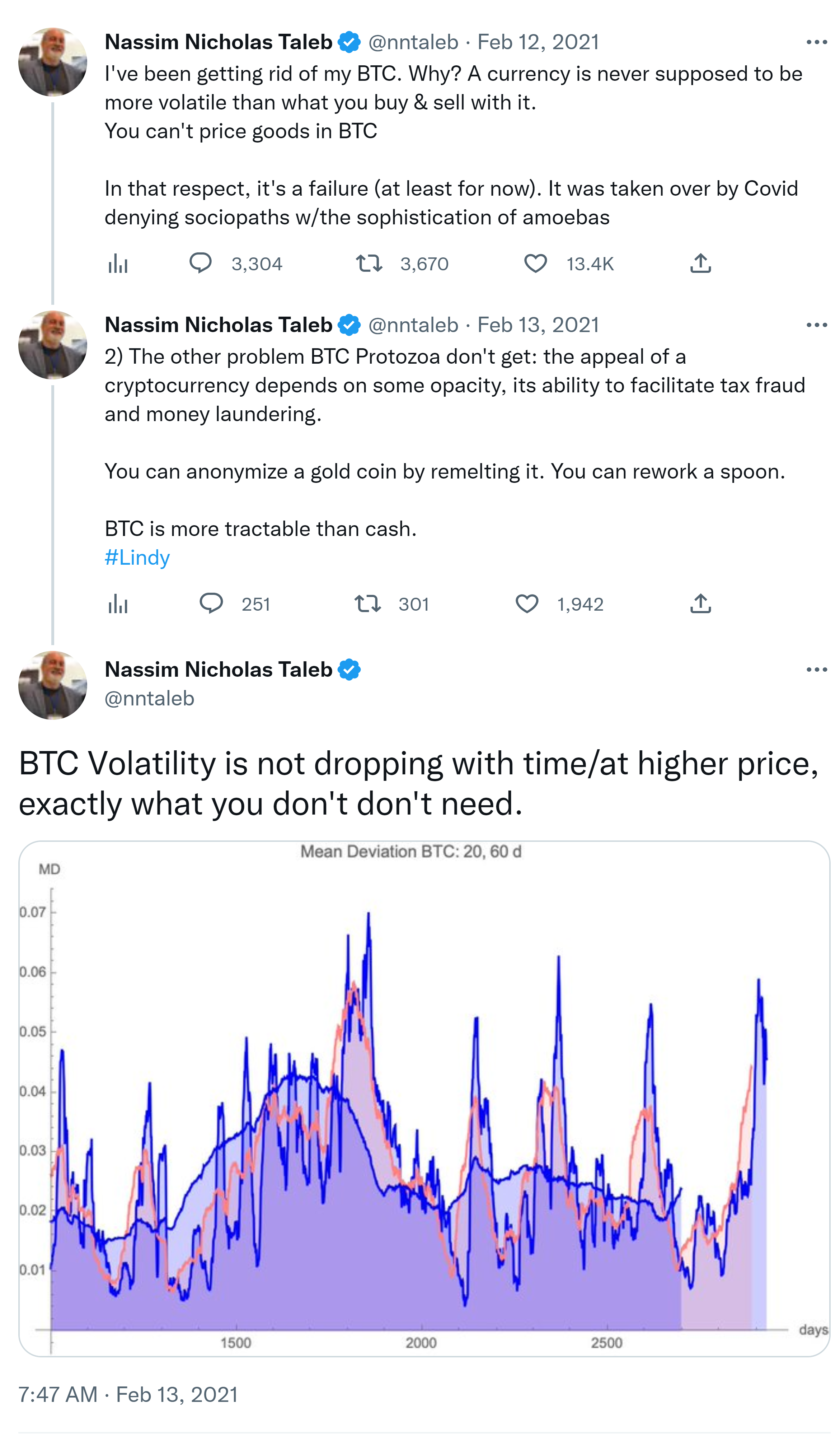Retweet the tweet with 3,670 retweets
Screen dimensions: 840x1450
pos(369,264)
